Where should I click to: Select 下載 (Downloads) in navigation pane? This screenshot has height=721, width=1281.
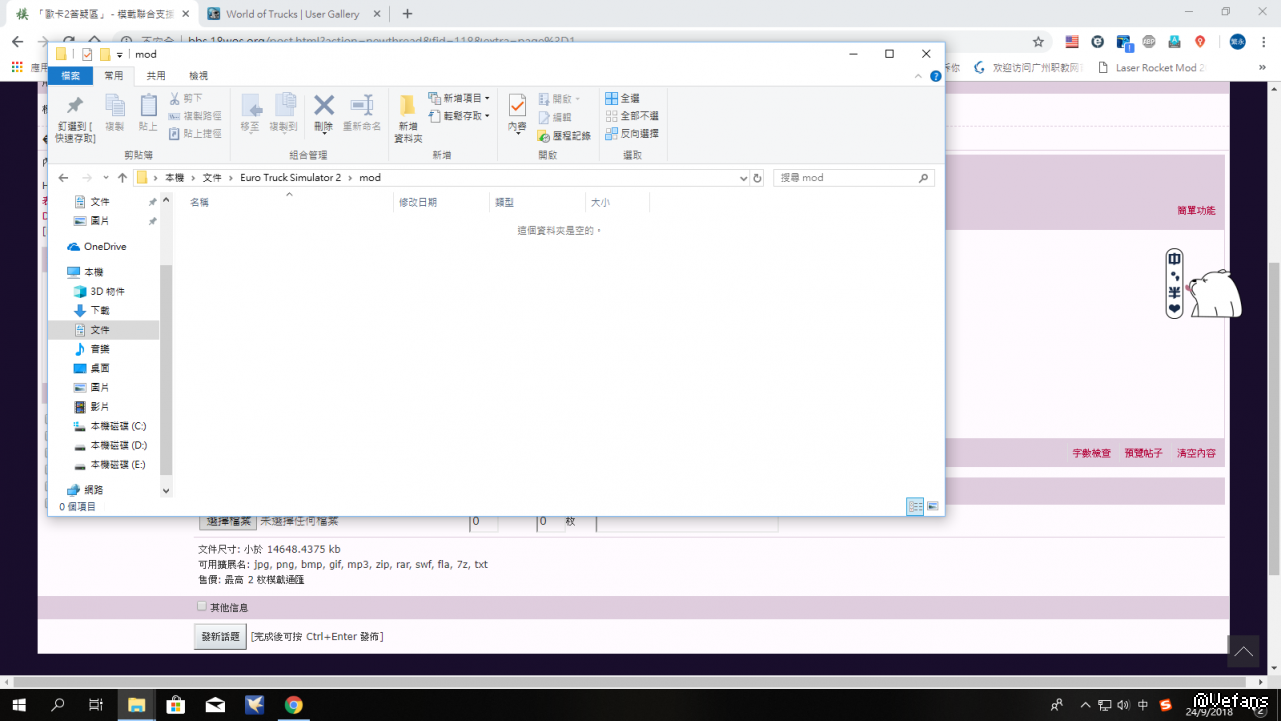coord(100,311)
